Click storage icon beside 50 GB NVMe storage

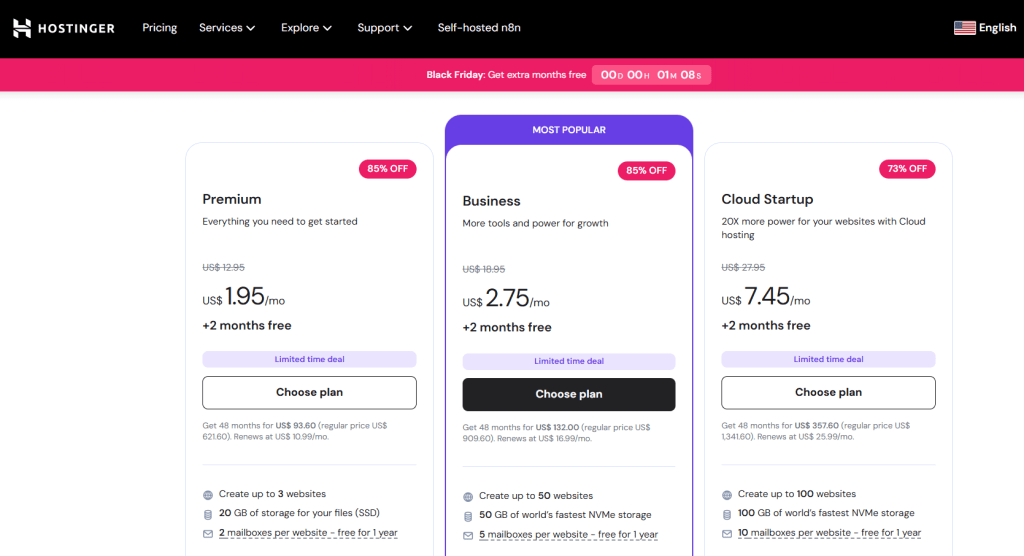(x=468, y=516)
